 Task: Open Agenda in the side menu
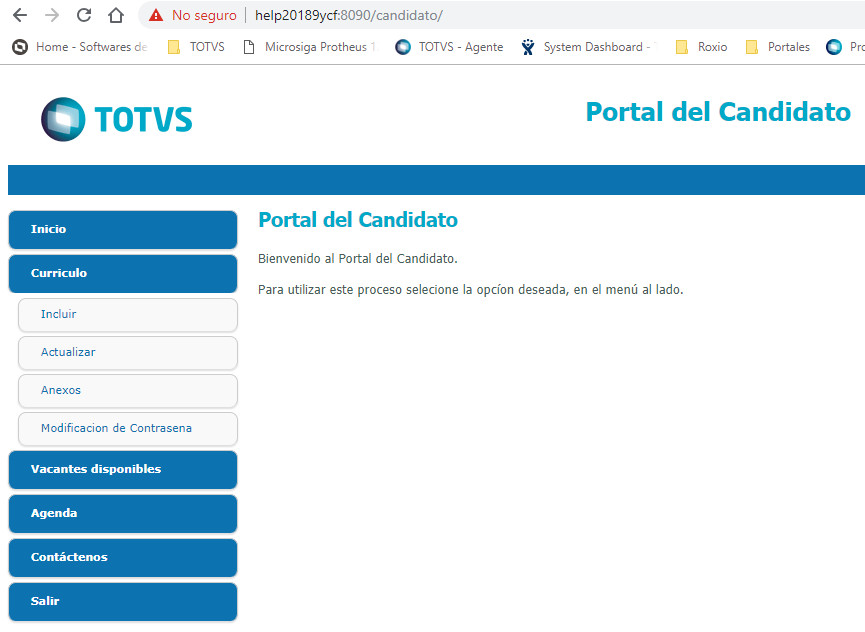click(x=123, y=514)
